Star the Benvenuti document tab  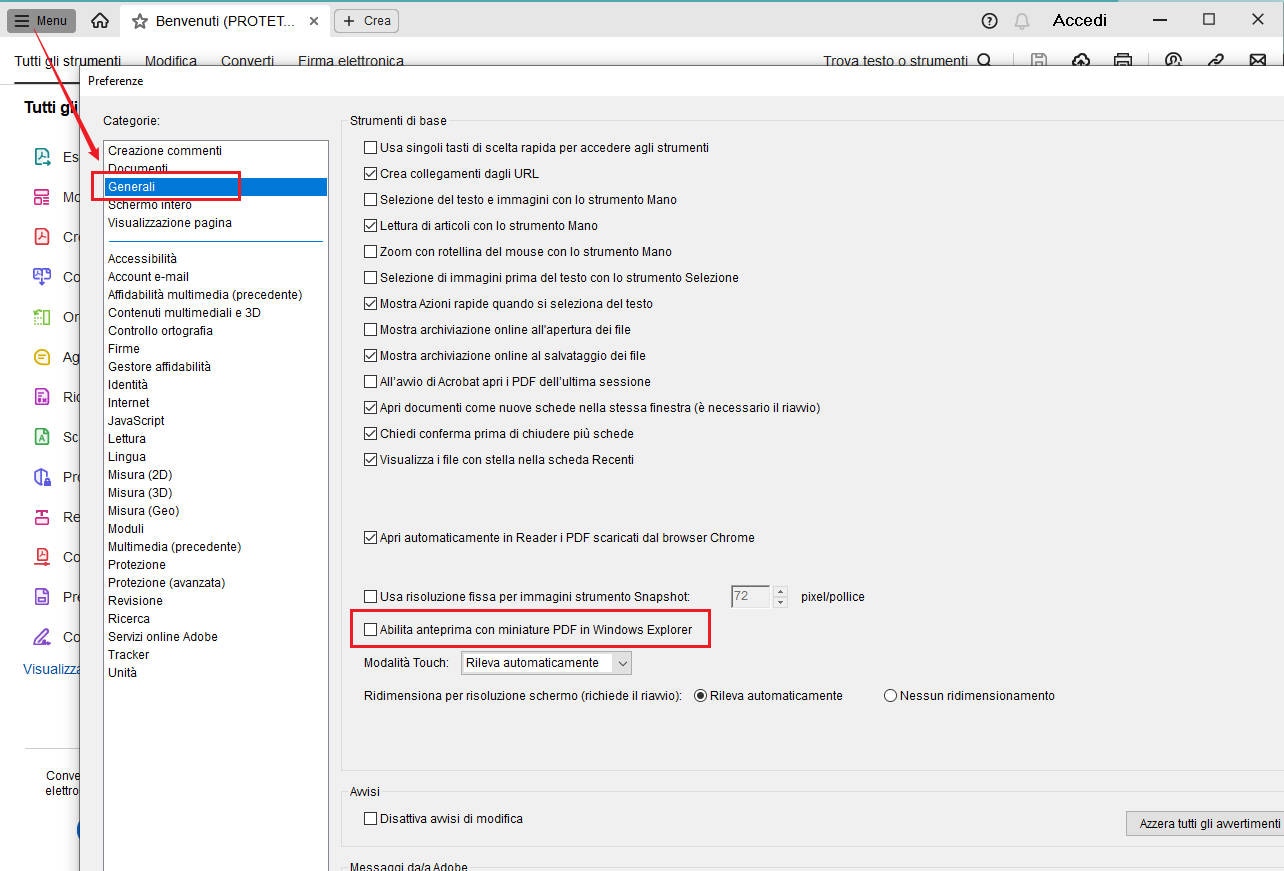(x=139, y=21)
